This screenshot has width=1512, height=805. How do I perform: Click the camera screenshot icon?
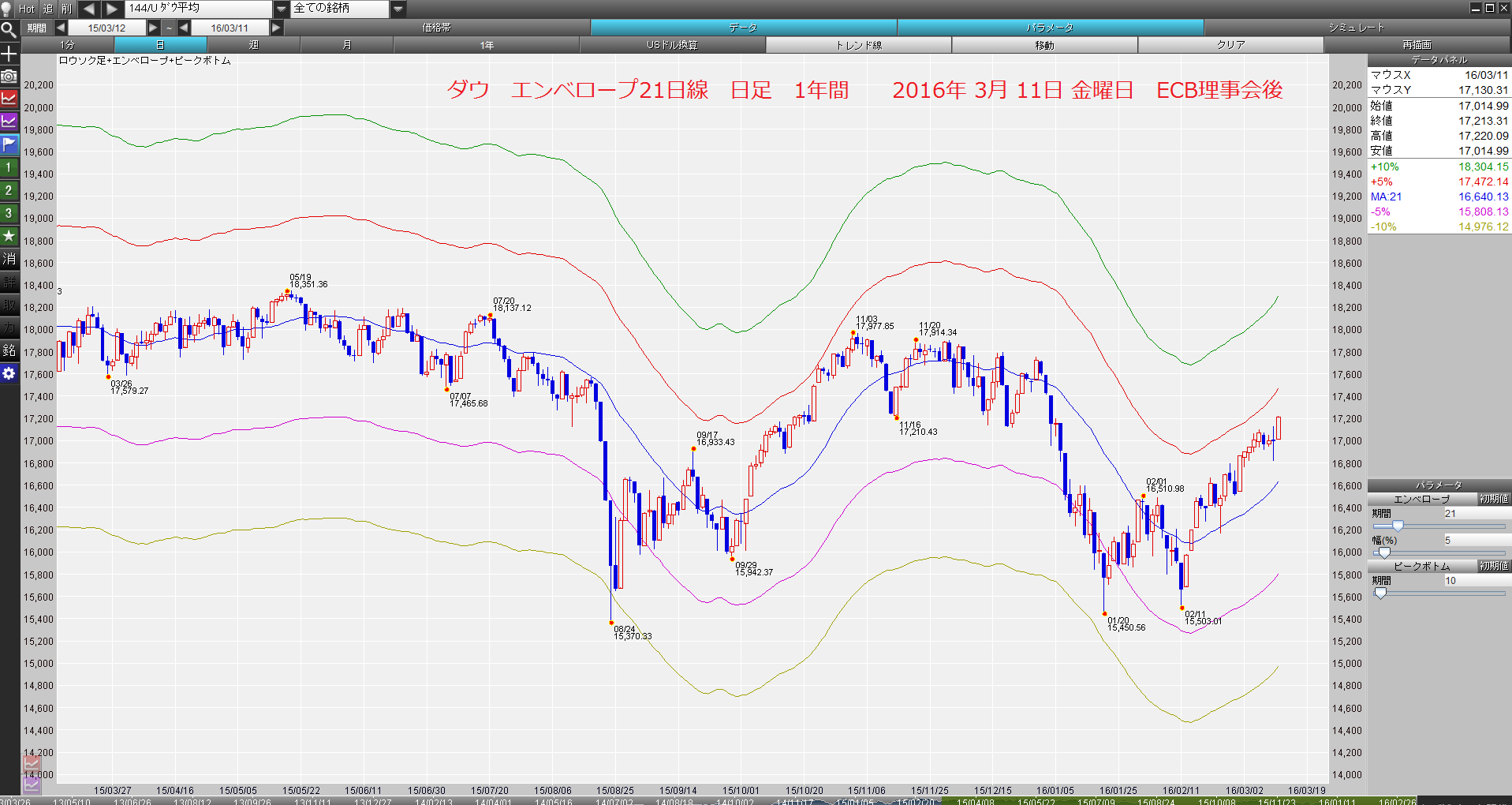pyautogui.click(x=9, y=77)
